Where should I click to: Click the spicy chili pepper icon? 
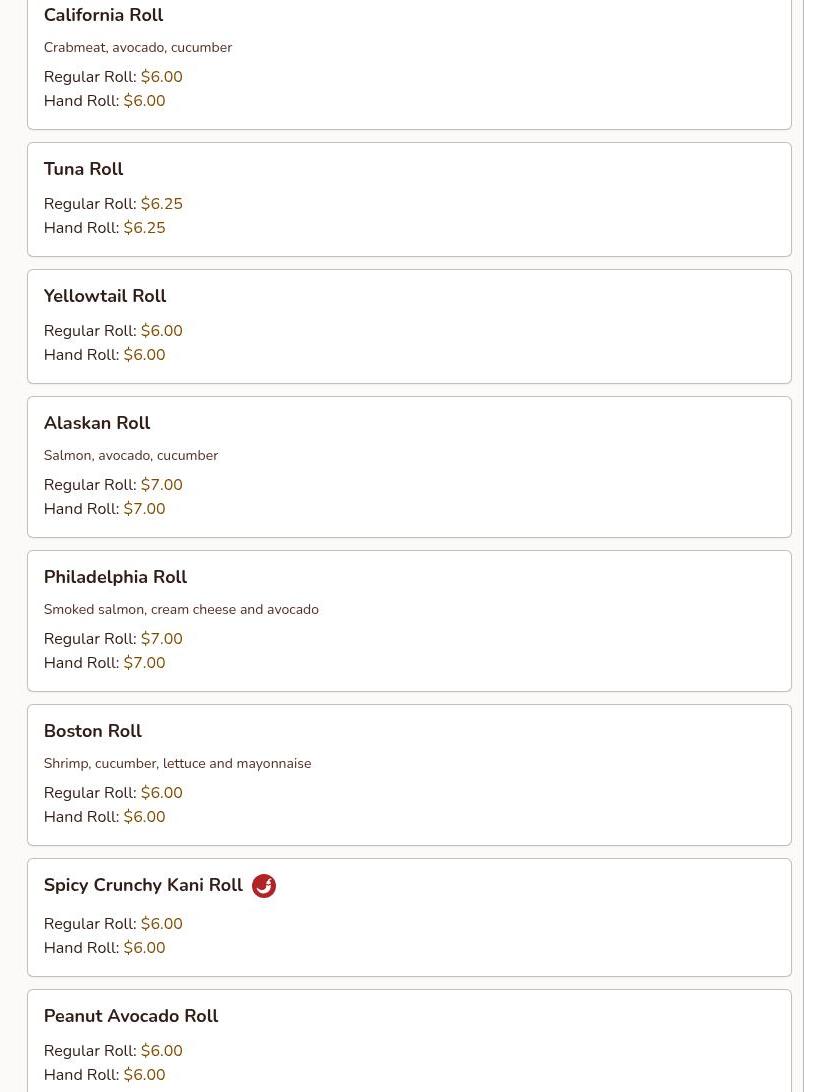click(x=264, y=886)
